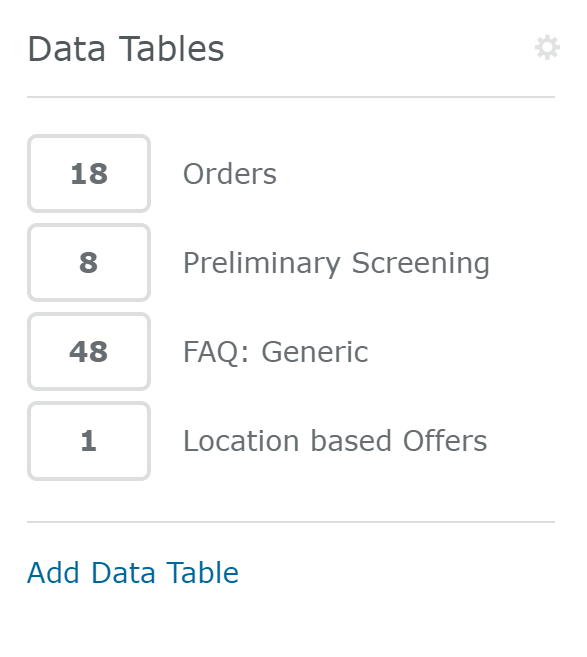Open the Orders data table
Screen dimensions: 587x657
tap(230, 173)
